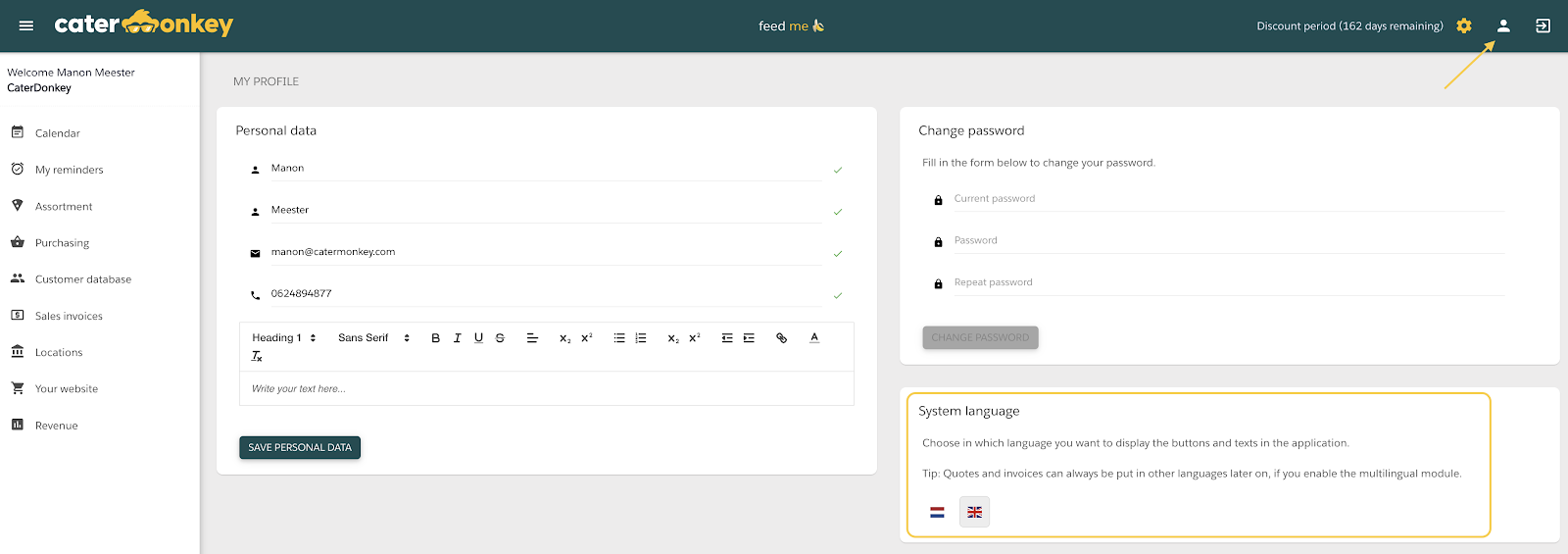Screen dimensions: 1568x554
Task: Click the Save Personal Data button
Action: pos(300,447)
